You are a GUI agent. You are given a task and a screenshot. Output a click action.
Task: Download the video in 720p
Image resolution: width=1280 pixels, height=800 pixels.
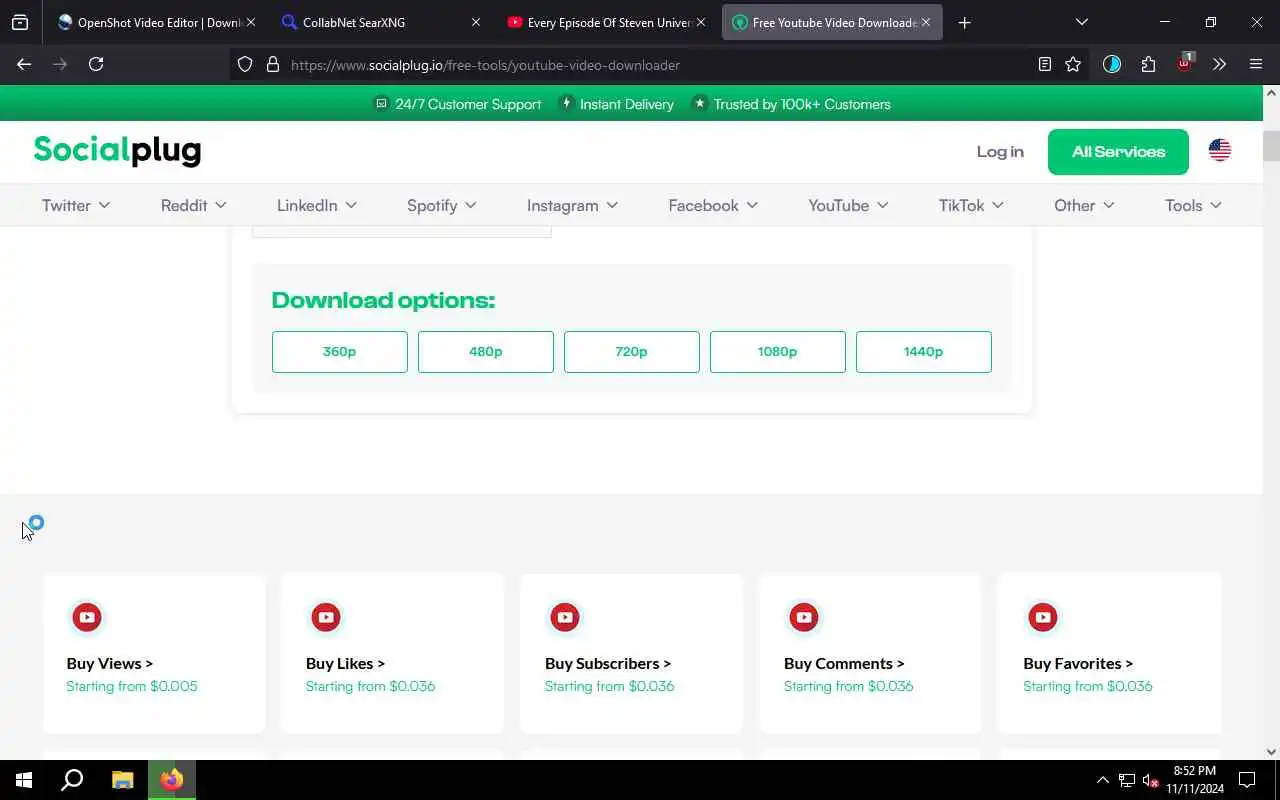click(x=632, y=352)
